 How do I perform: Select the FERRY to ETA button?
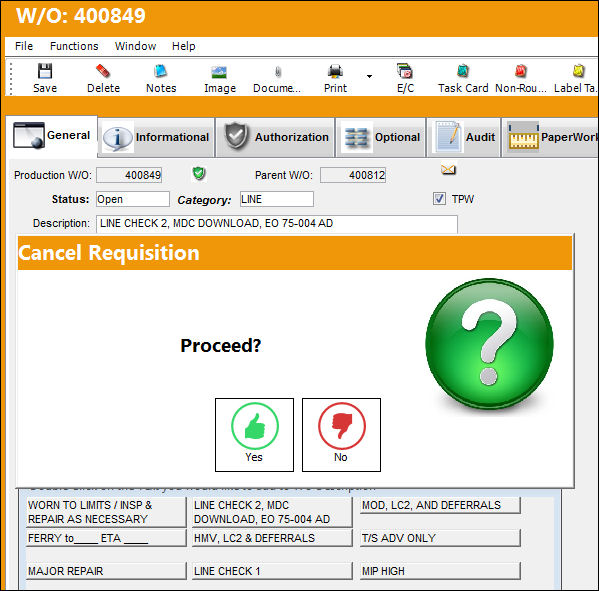click(x=106, y=538)
